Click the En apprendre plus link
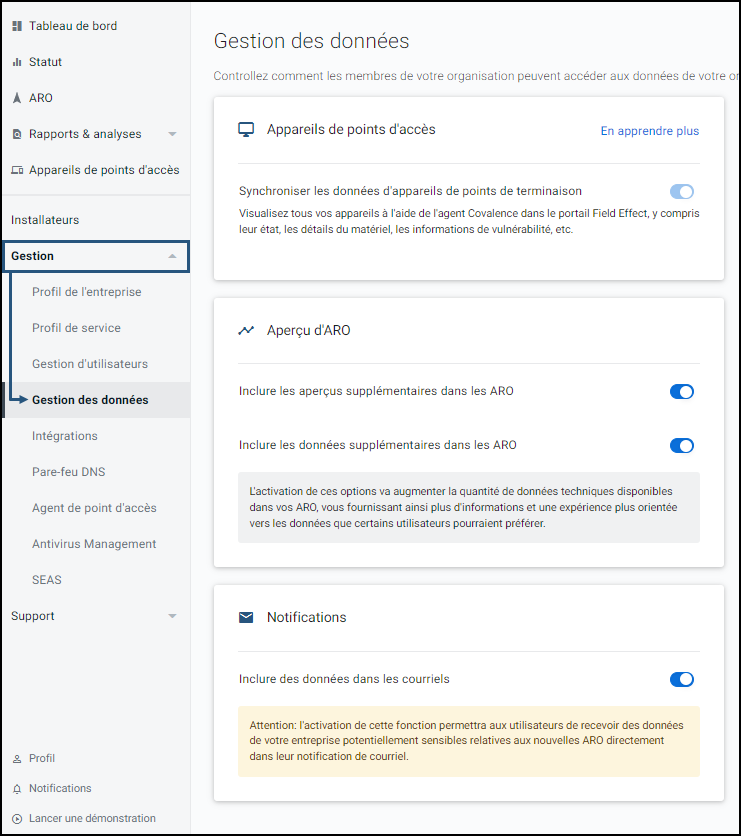The height and width of the screenshot is (836, 741). point(649,131)
